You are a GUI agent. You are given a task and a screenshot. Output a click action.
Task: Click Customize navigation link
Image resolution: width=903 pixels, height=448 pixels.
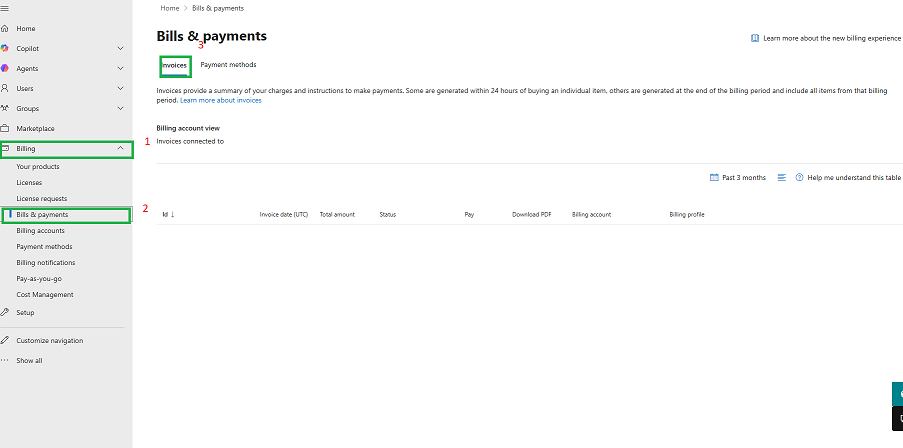(x=50, y=340)
